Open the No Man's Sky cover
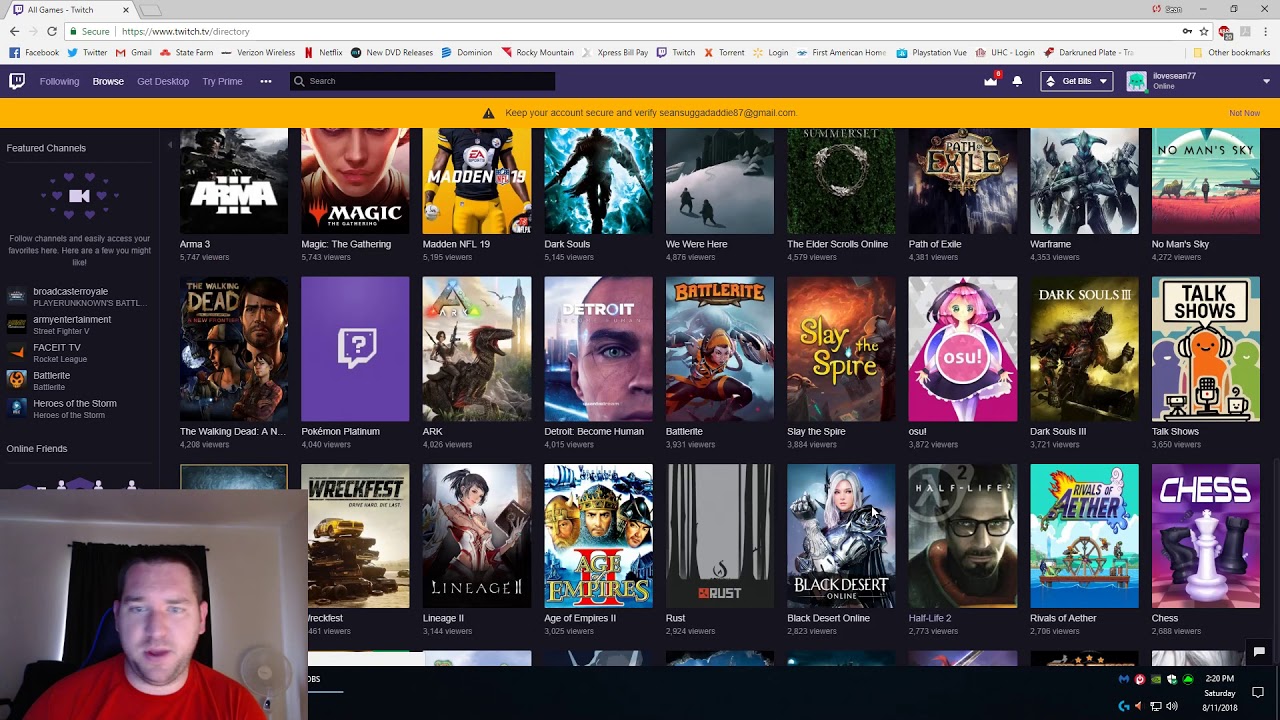Viewport: 1280px width, 720px height. pos(1206,181)
